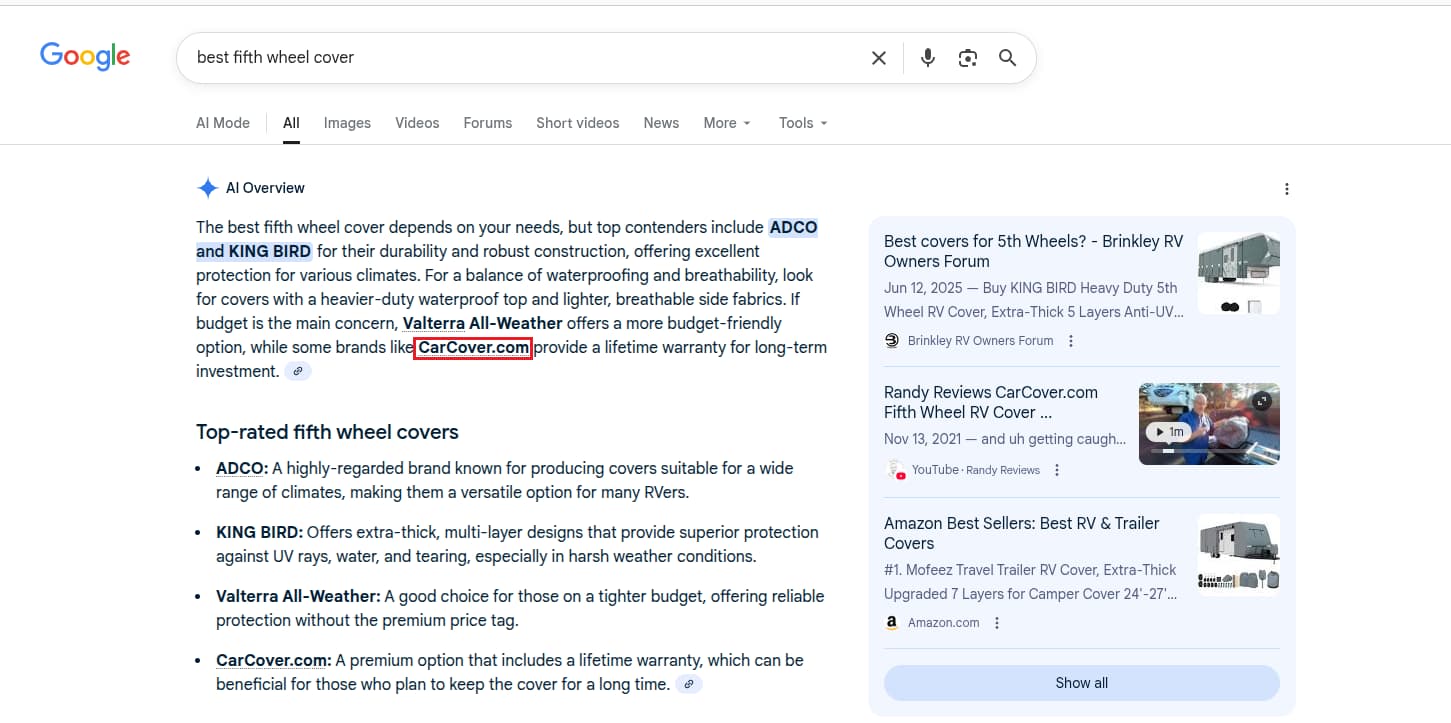
Task: Click the link chip icon after 'investment.'
Action: [x=297, y=370]
